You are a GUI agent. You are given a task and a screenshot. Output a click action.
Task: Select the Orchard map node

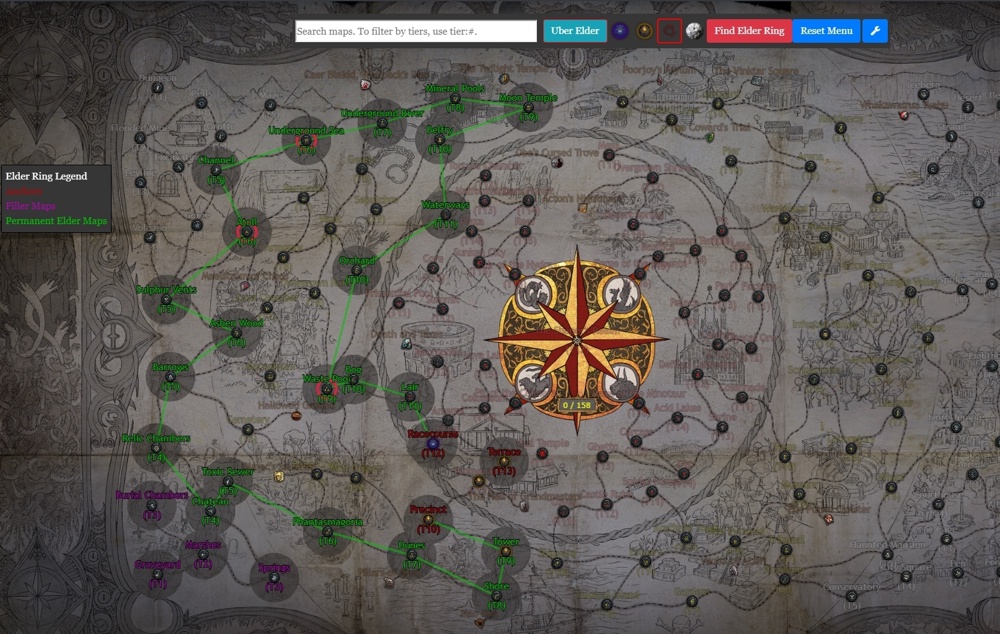click(x=357, y=270)
